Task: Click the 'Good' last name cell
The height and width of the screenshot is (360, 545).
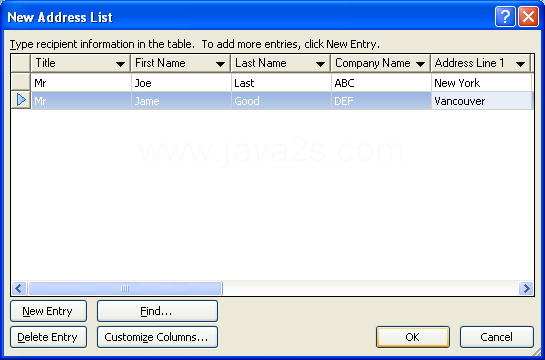Action: pyautogui.click(x=281, y=101)
